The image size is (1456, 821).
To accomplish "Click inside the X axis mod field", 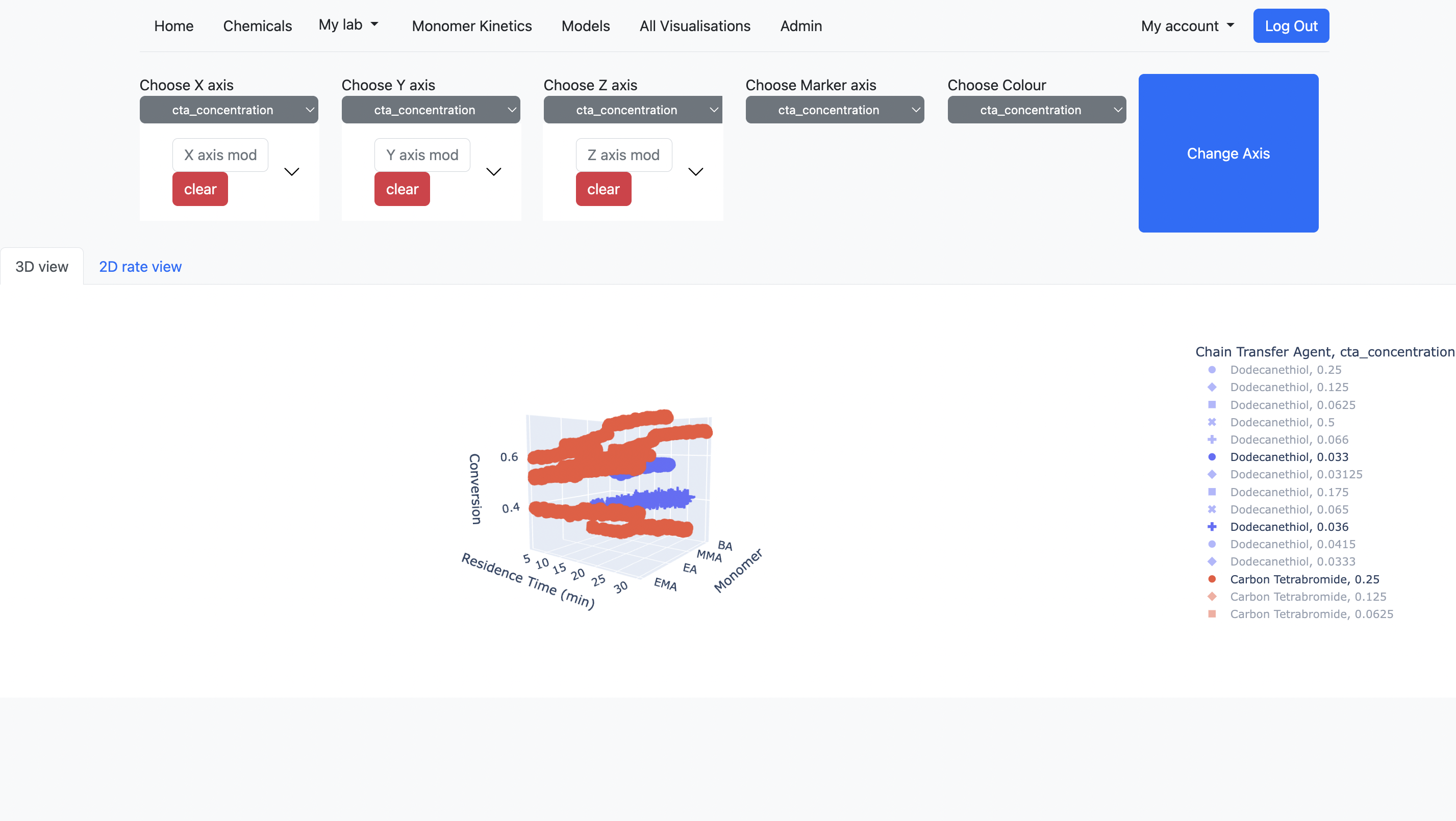I will point(220,154).
